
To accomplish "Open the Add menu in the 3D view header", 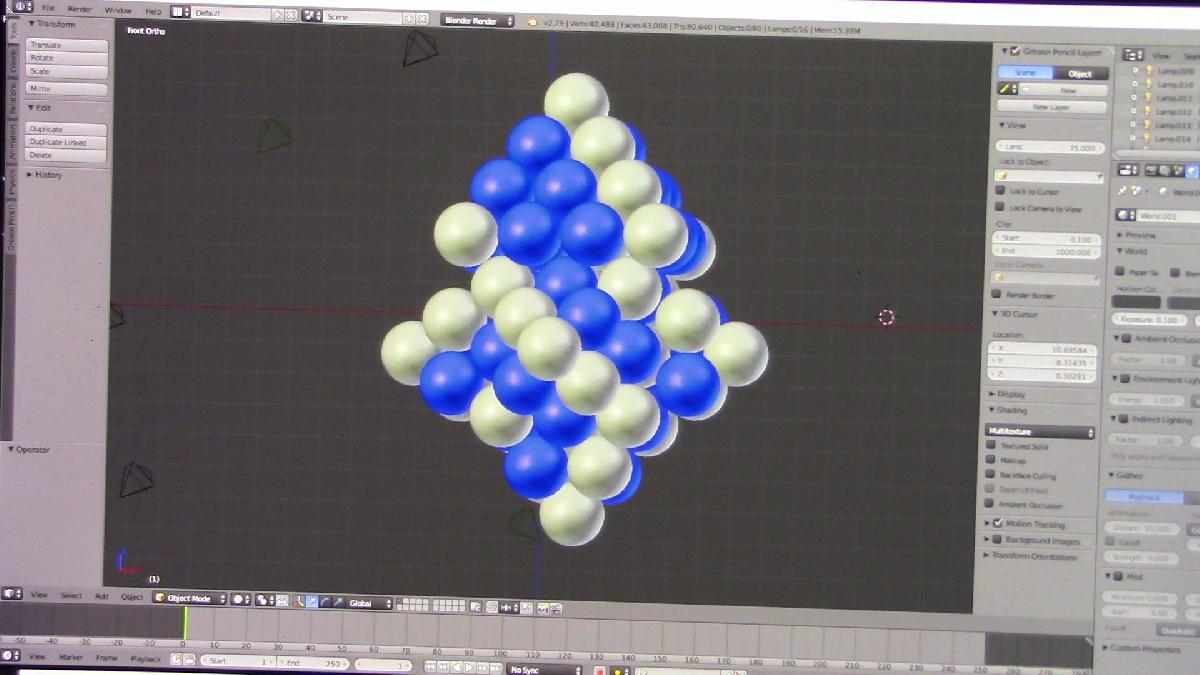I will coord(101,596).
